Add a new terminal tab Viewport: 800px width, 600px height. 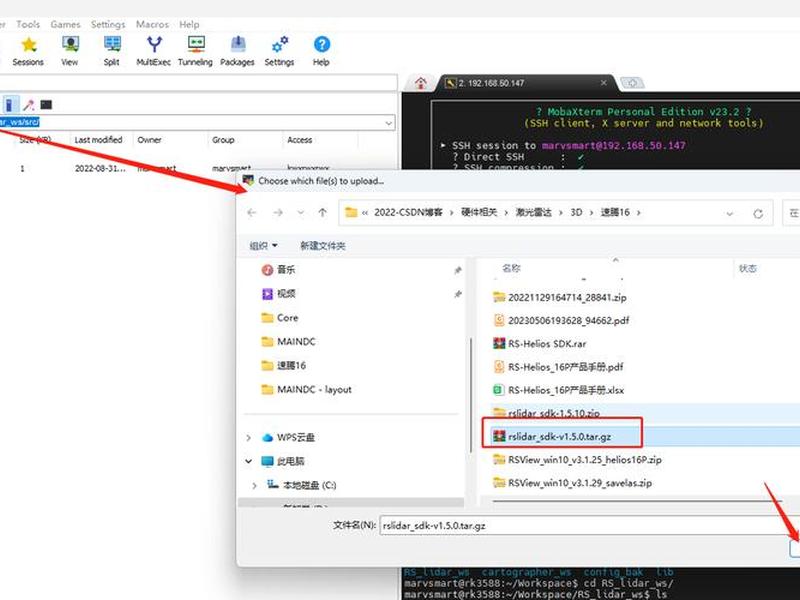[632, 83]
